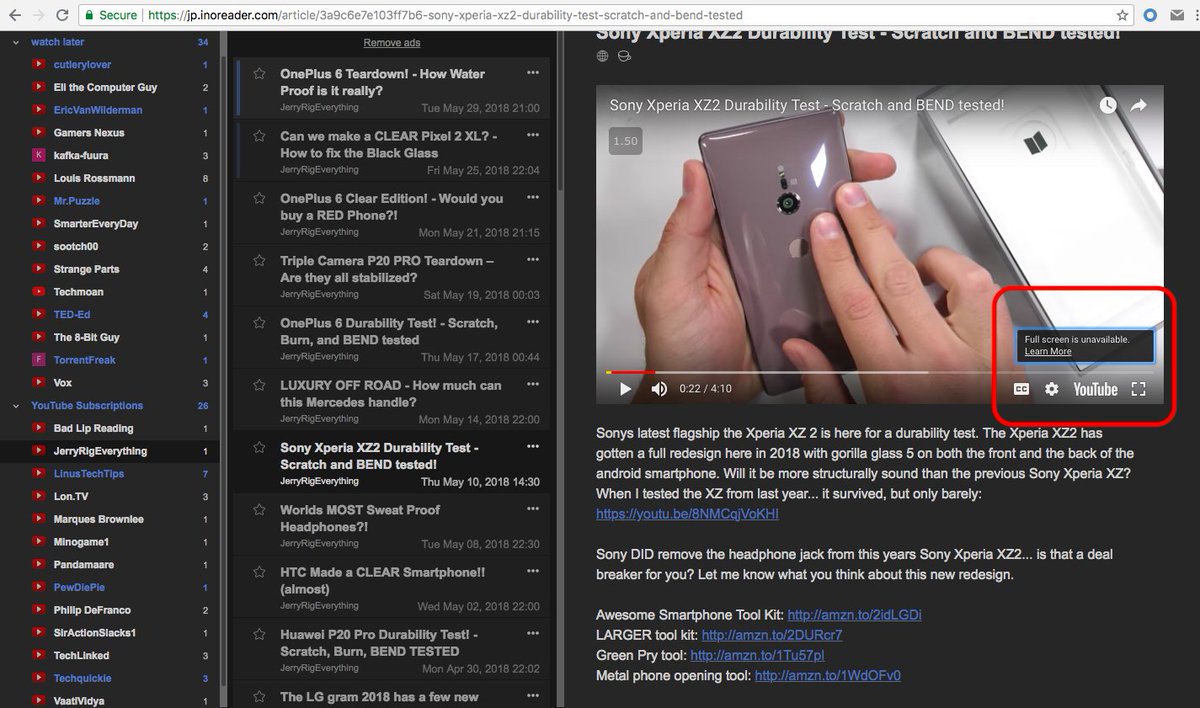Open the amzn.to/2idLGDi tool kit link
The height and width of the screenshot is (708, 1200).
(854, 615)
